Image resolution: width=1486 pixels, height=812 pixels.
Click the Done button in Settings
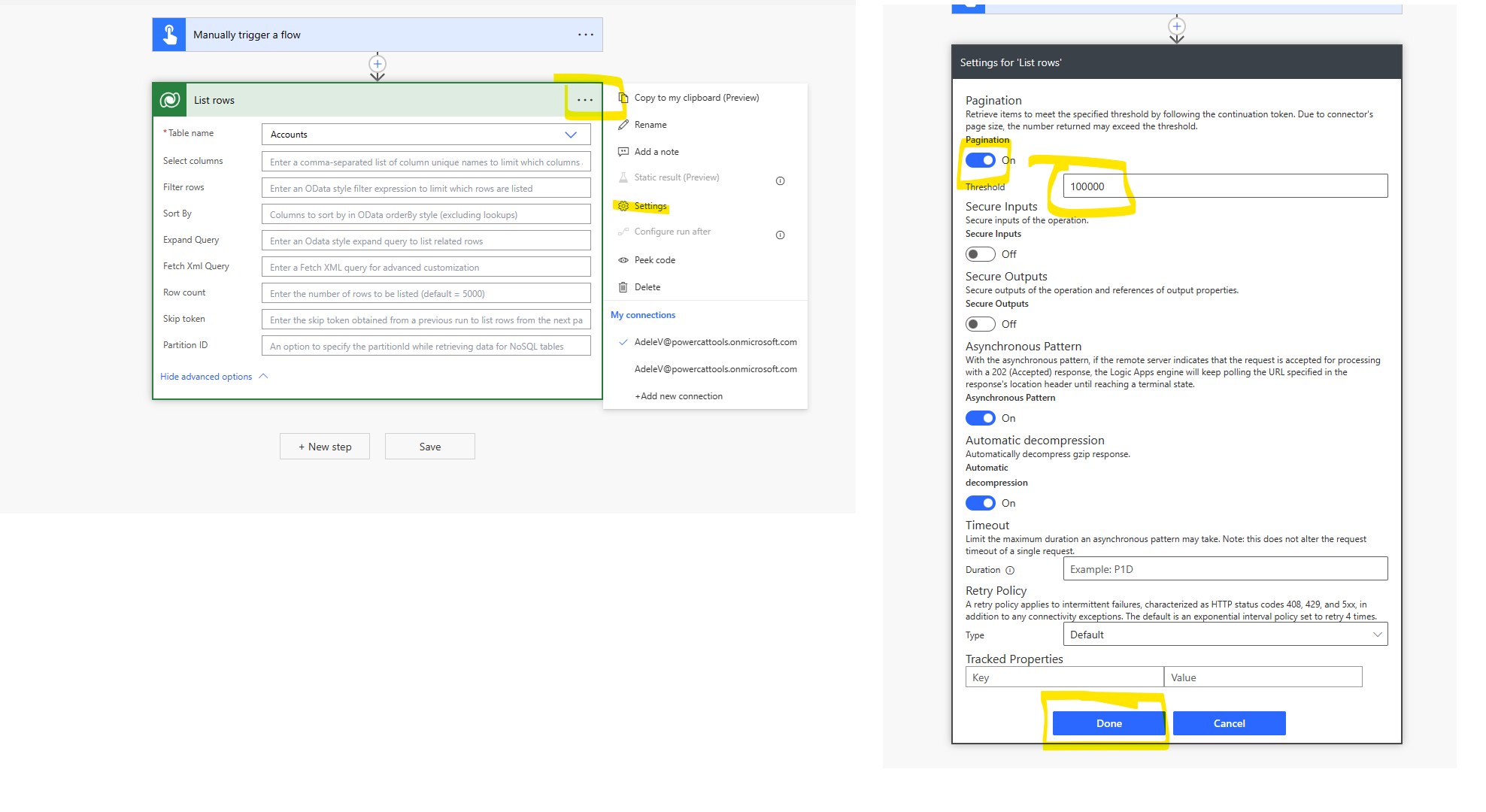1108,723
